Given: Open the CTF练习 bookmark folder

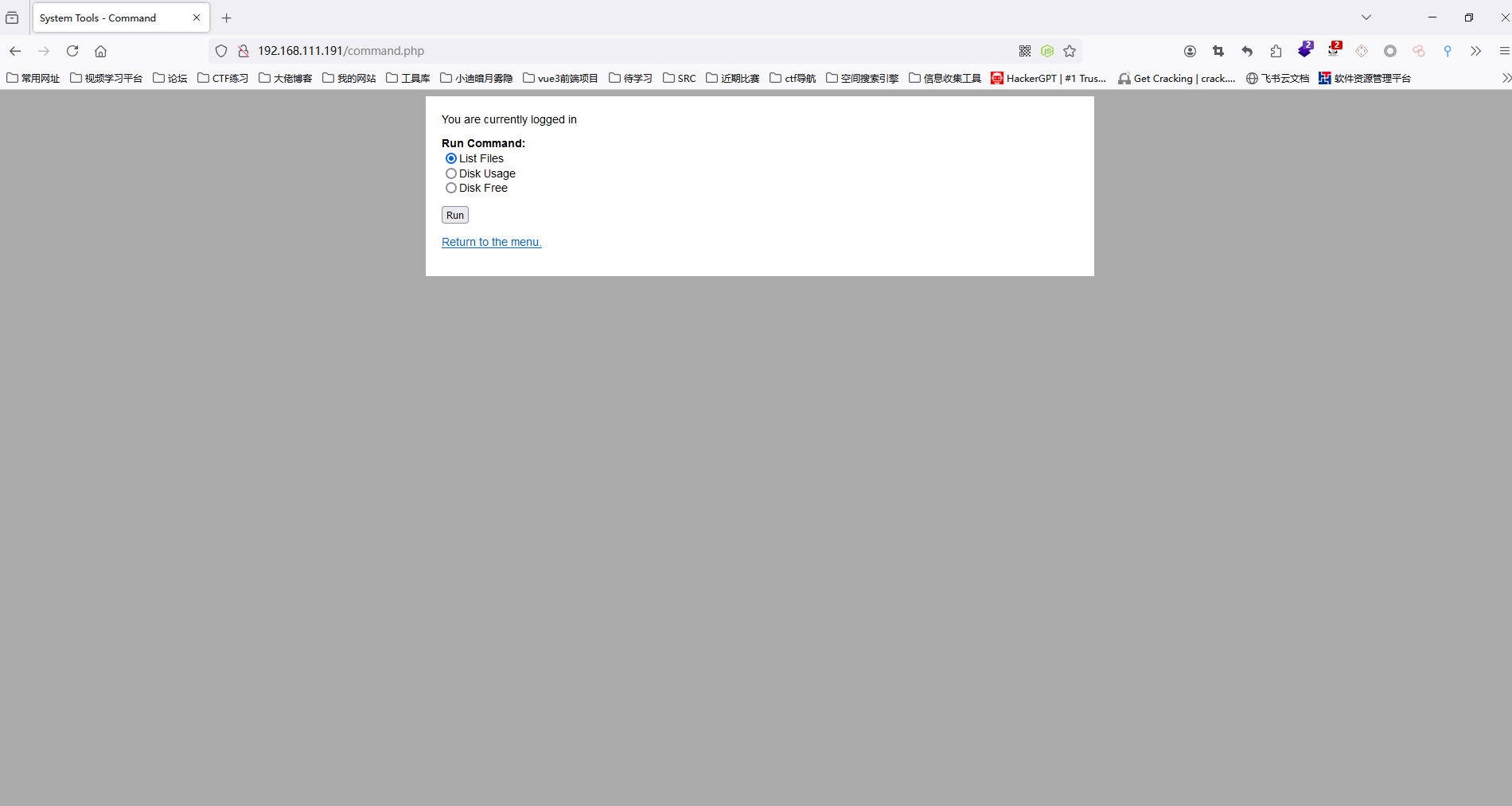Looking at the screenshot, I should tap(223, 78).
